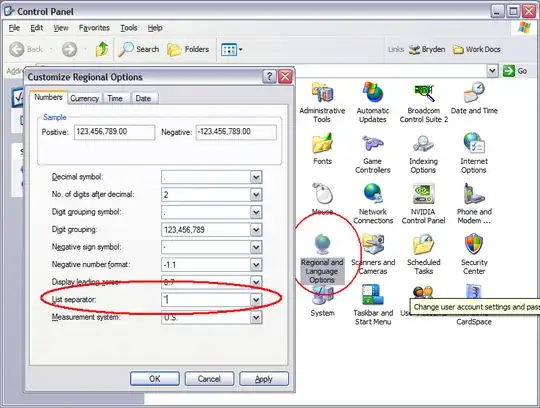Open Administrative Tools icon
The width and height of the screenshot is (540, 408).
[322, 93]
